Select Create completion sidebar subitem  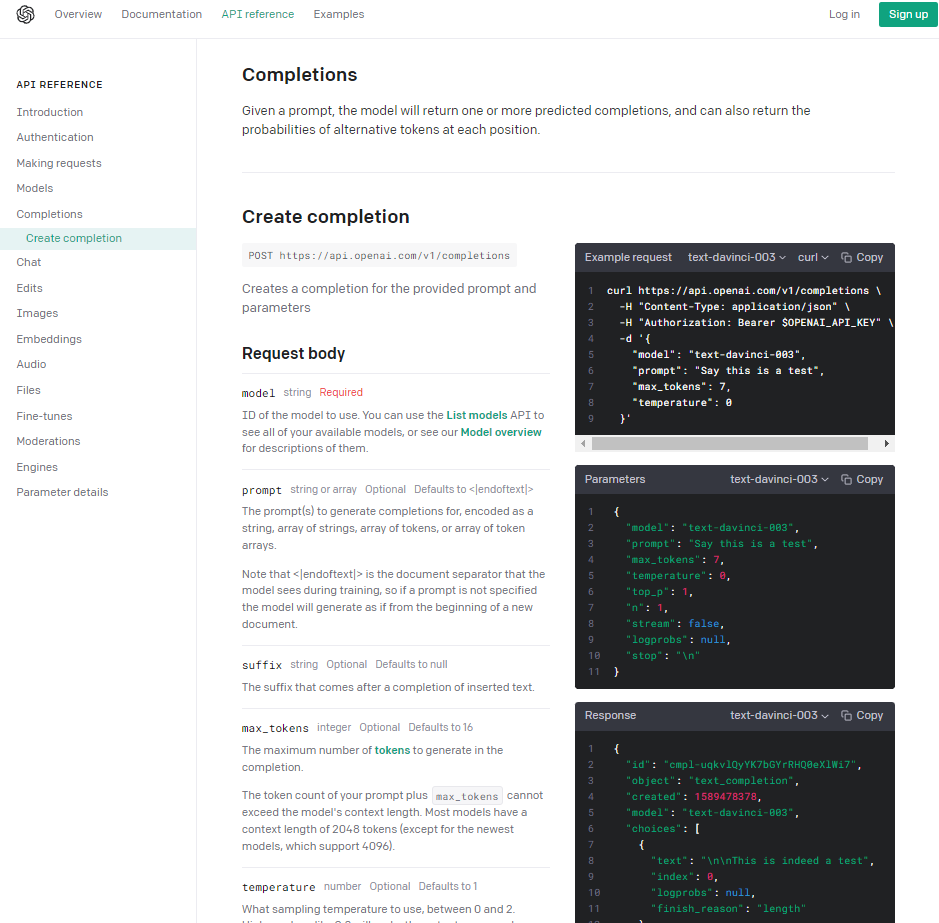[x=98, y=238]
